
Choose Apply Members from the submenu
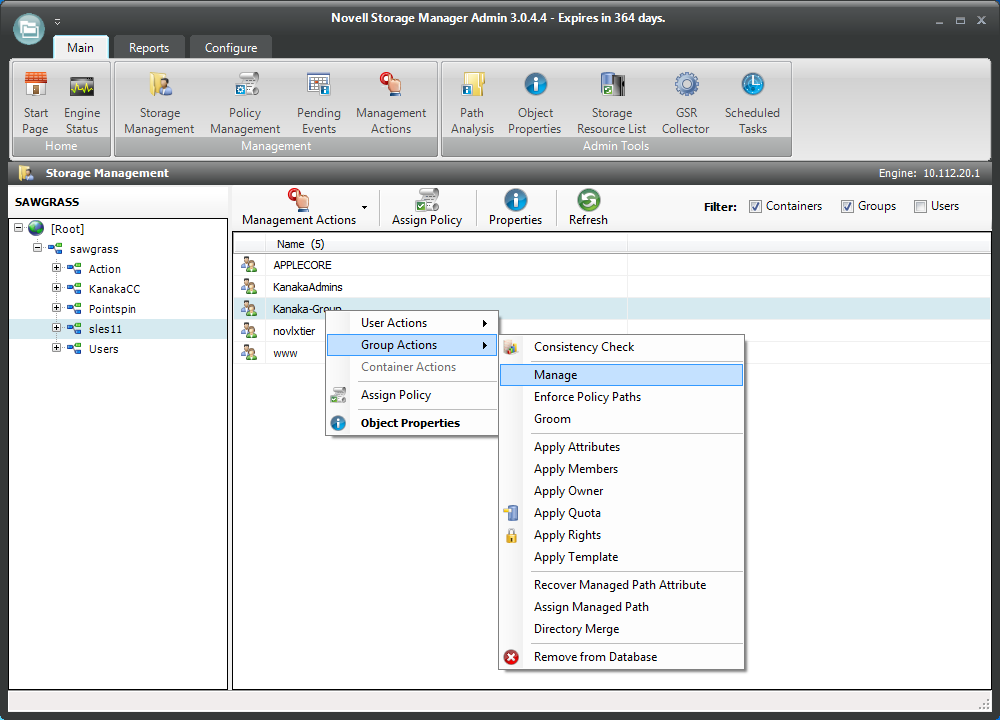pyautogui.click(x=622, y=469)
